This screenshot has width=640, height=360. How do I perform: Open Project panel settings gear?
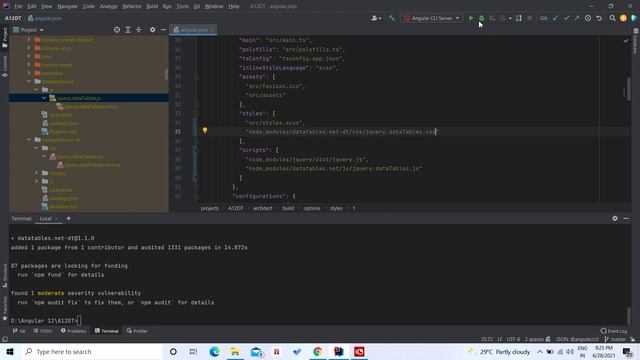tap(152, 30)
